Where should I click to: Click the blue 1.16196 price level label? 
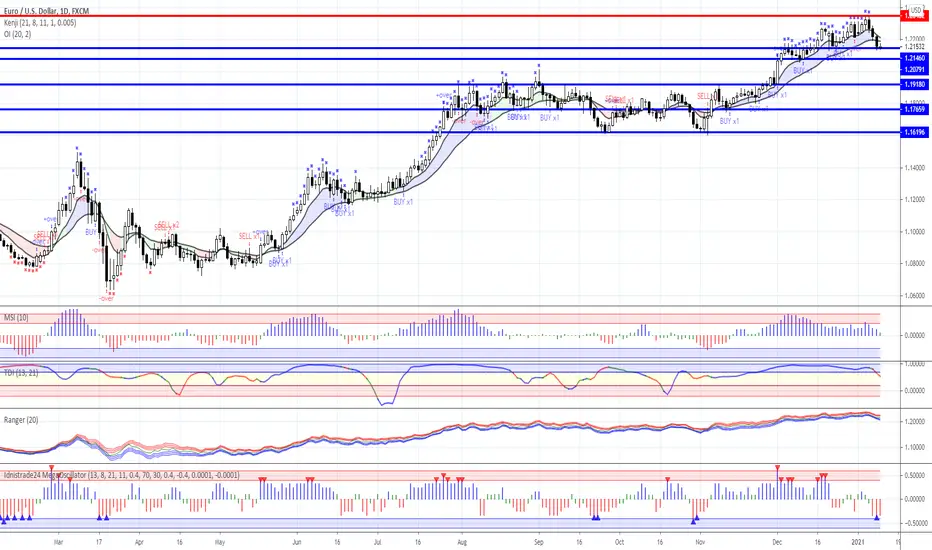coord(915,132)
